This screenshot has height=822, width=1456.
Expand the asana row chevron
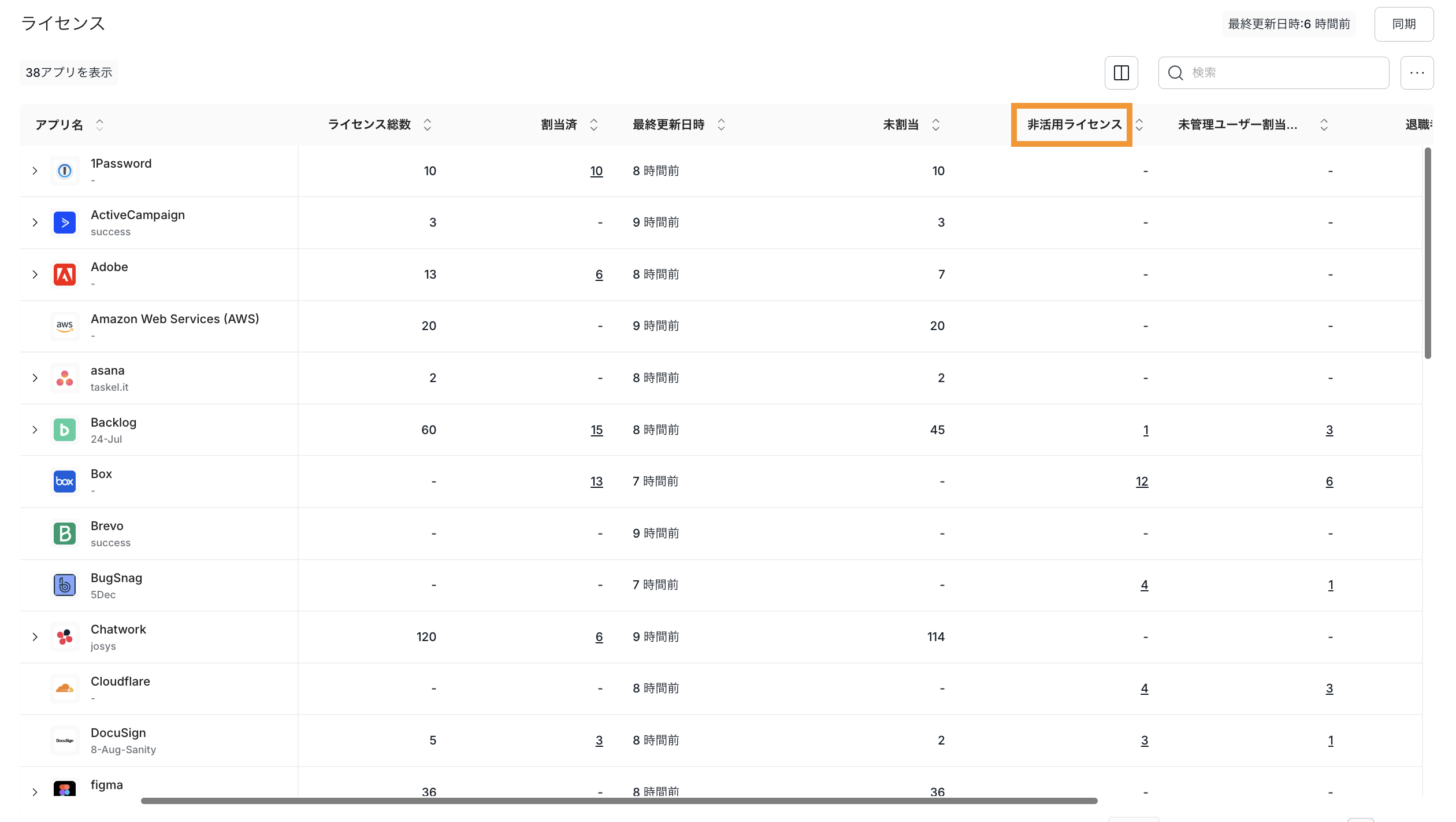35,378
